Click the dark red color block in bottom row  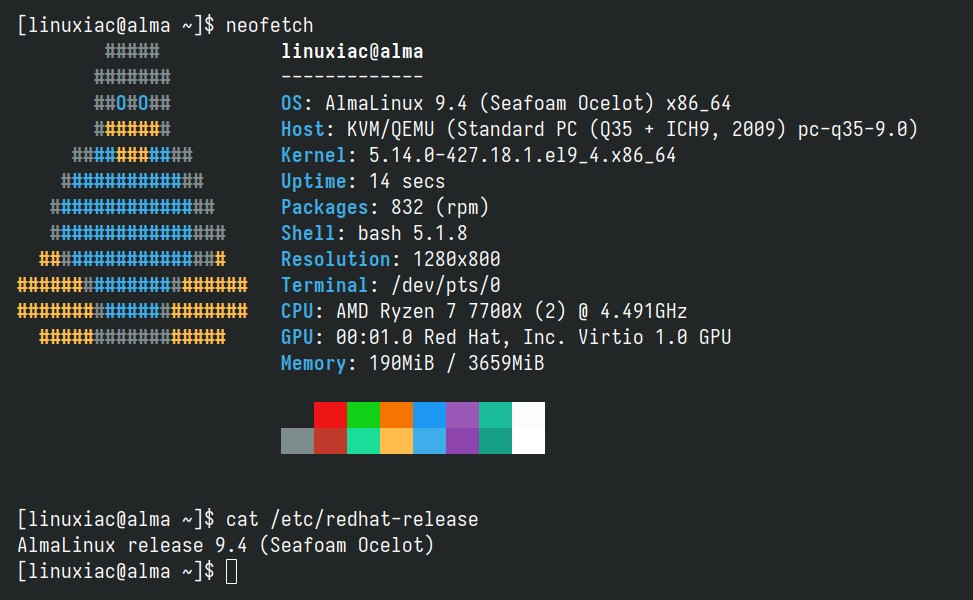[x=330, y=441]
